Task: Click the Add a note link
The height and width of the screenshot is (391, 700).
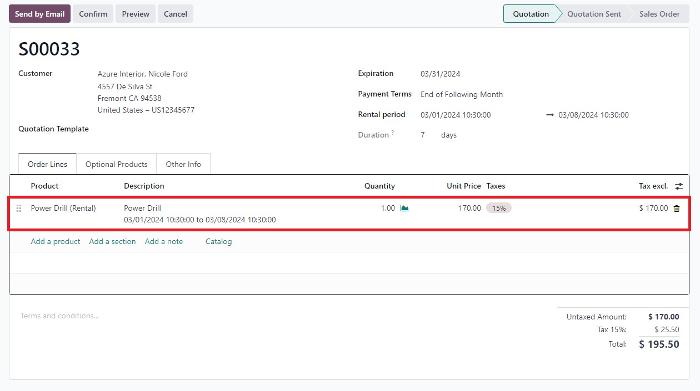Action: [x=163, y=241]
